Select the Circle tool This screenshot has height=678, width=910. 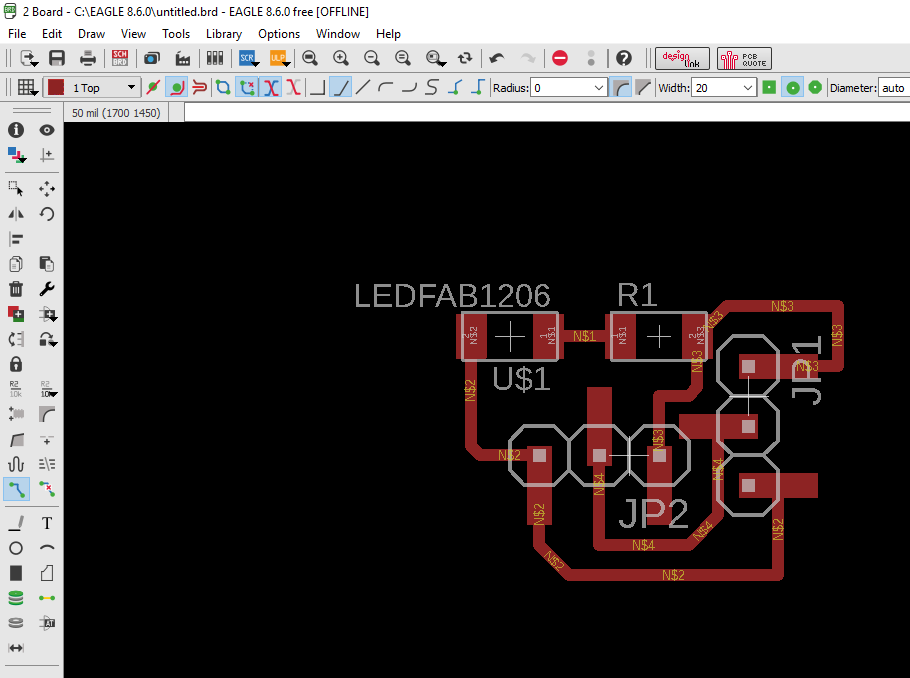pyautogui.click(x=16, y=548)
